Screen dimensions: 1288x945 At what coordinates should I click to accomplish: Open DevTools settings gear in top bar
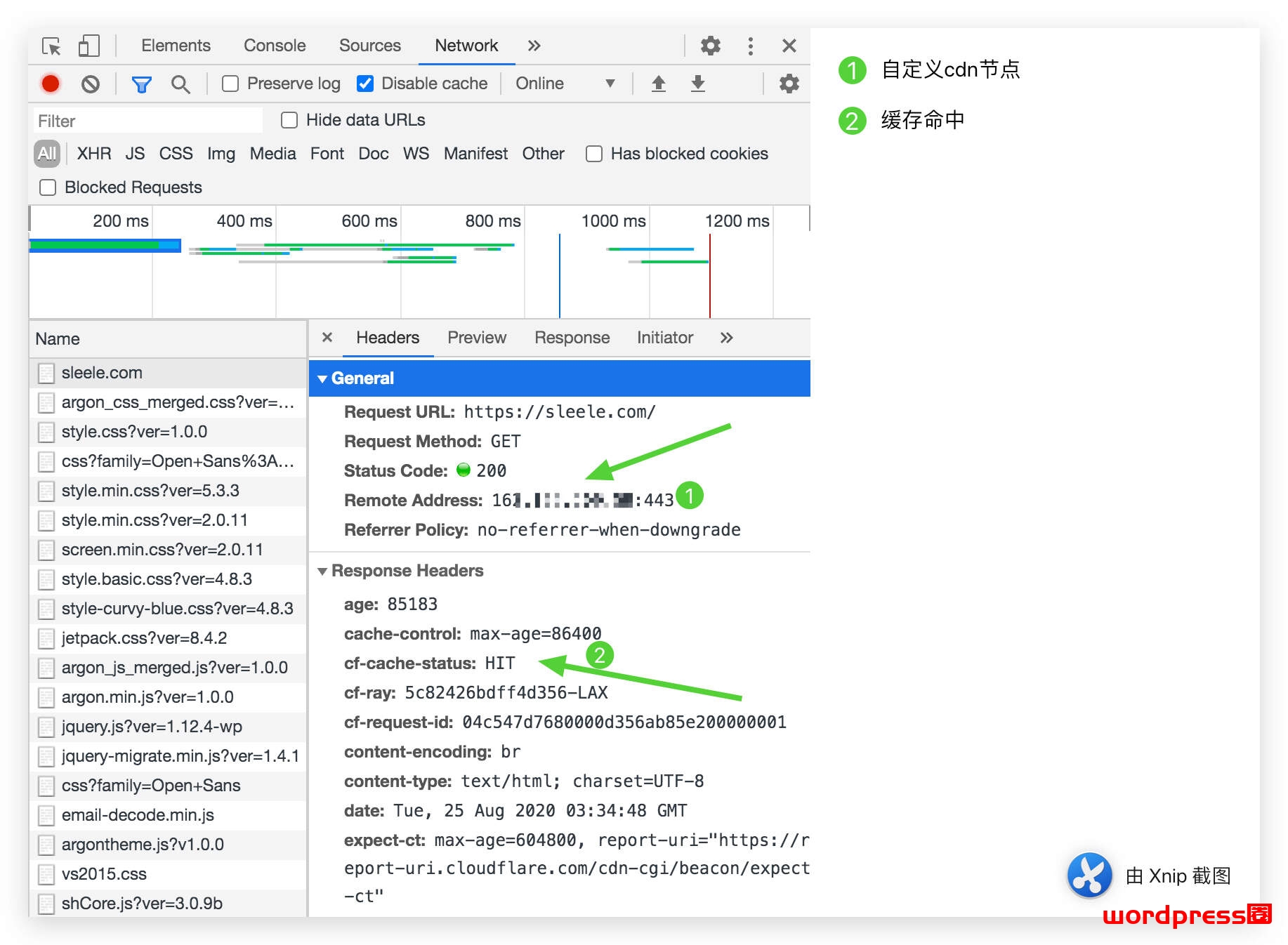(x=711, y=46)
